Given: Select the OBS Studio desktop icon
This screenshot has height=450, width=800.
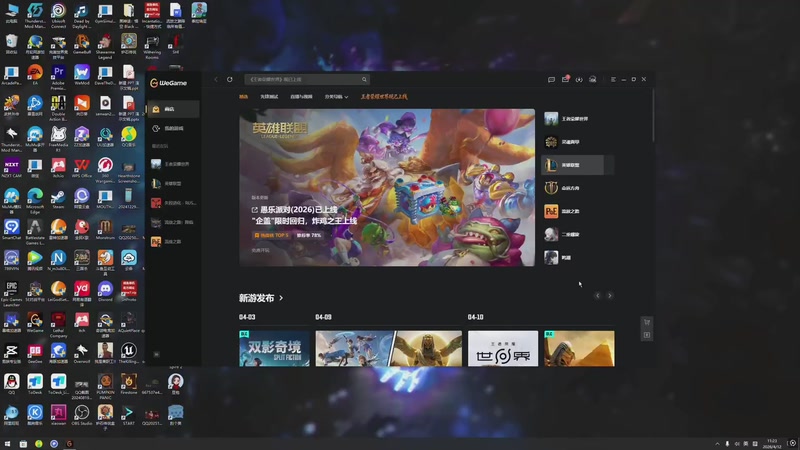Looking at the screenshot, I should 82,415.
